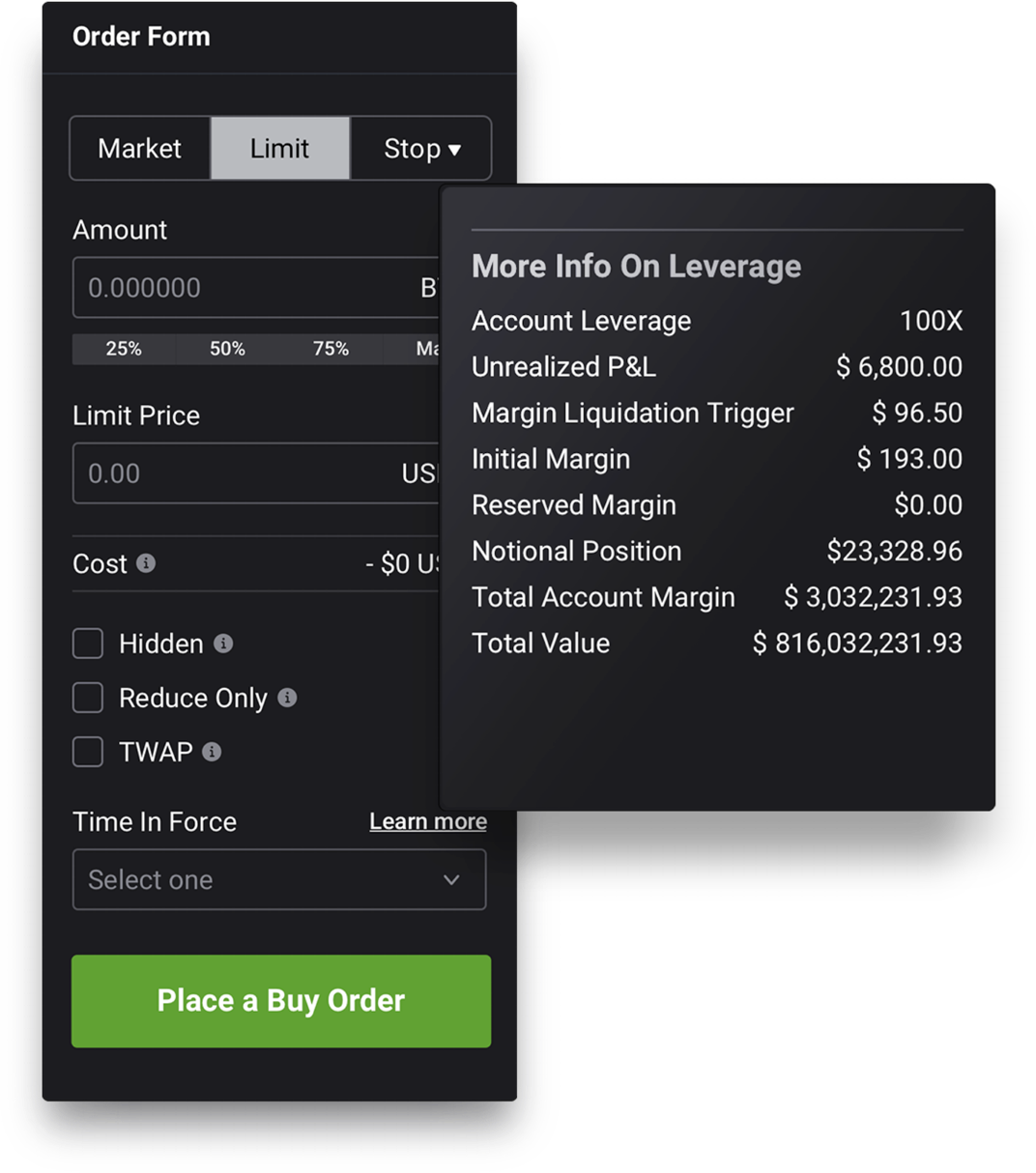Image resolution: width=1036 pixels, height=1173 pixels.
Task: Open the Learn more link
Action: coord(428,821)
